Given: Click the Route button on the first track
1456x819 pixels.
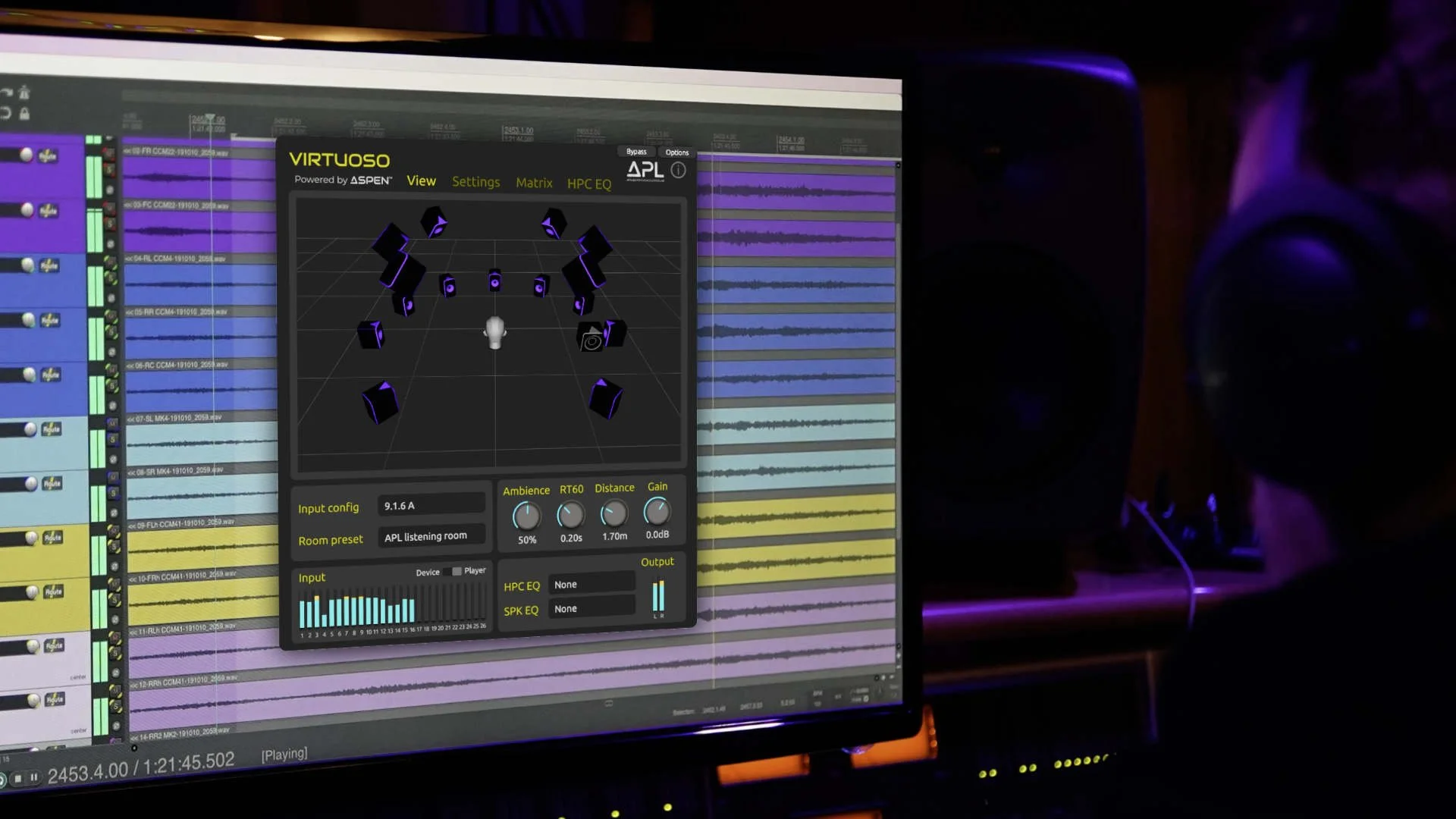Looking at the screenshot, I should 48,156.
